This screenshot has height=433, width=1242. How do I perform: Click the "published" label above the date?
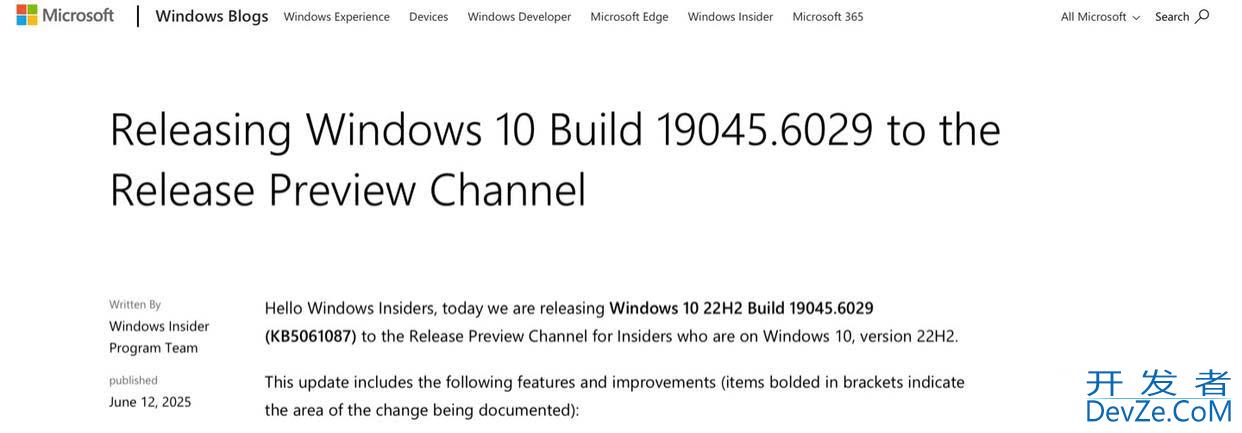(x=133, y=380)
